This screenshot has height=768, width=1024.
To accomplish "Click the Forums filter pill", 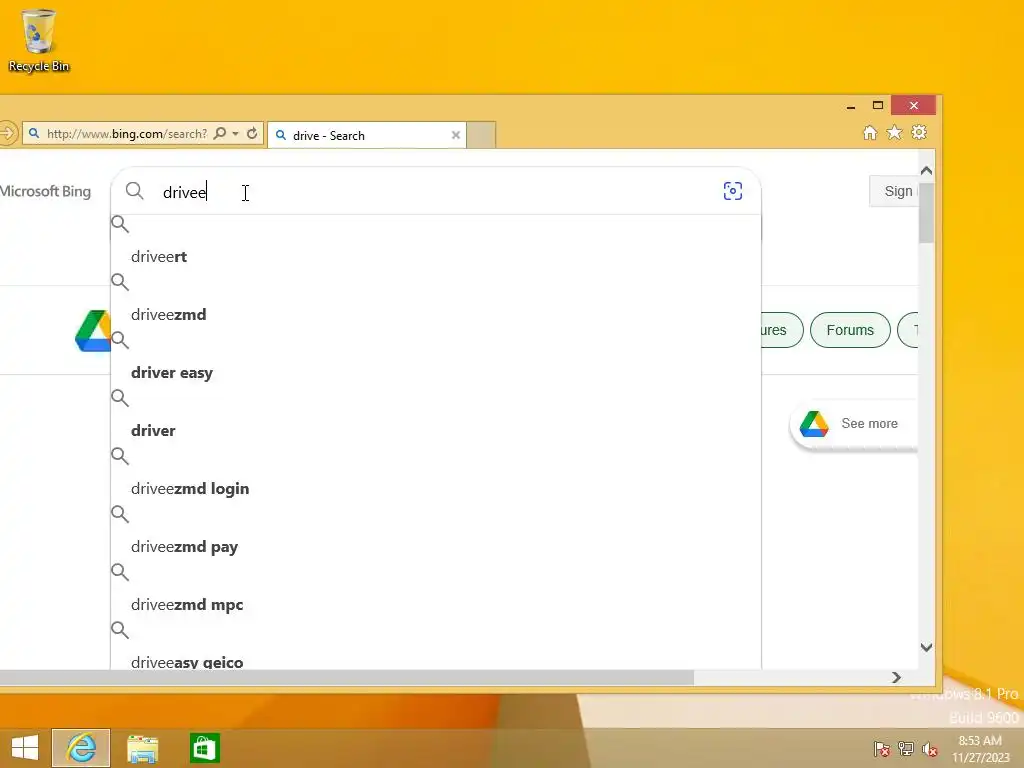I will [x=850, y=330].
